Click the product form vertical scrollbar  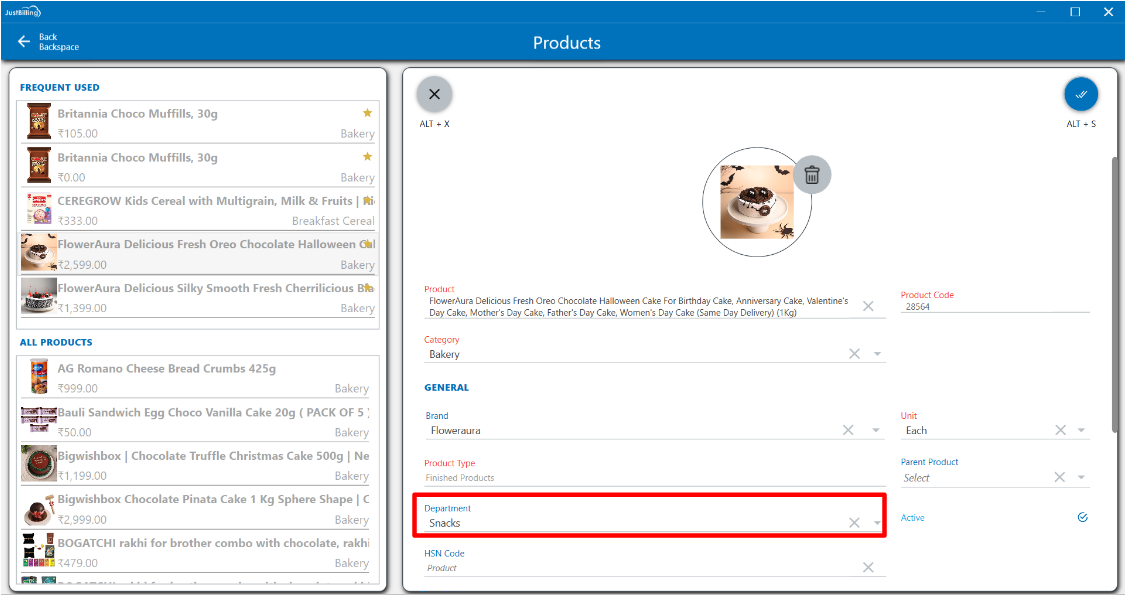[1116, 290]
